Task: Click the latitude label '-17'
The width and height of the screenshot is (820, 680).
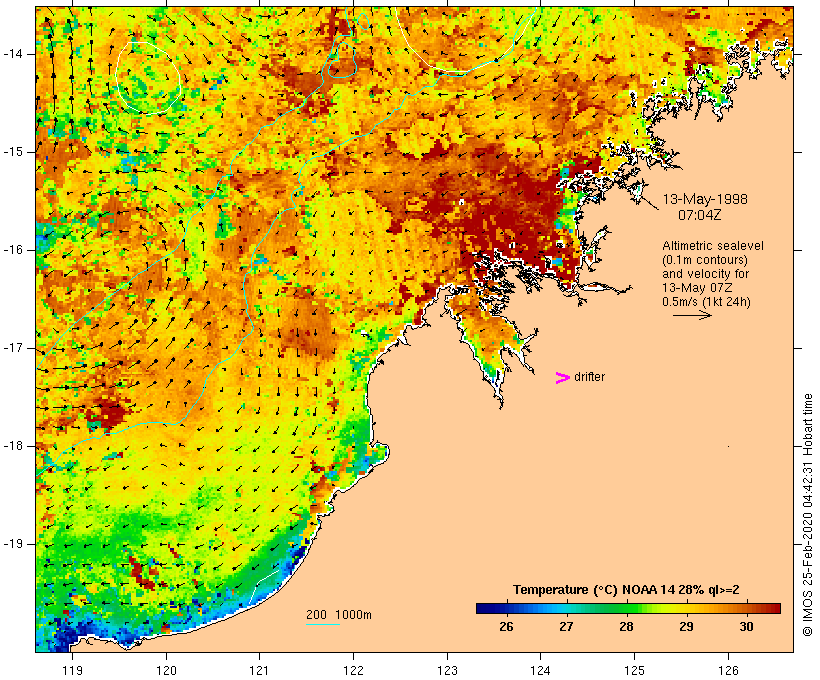Action: coord(13,348)
